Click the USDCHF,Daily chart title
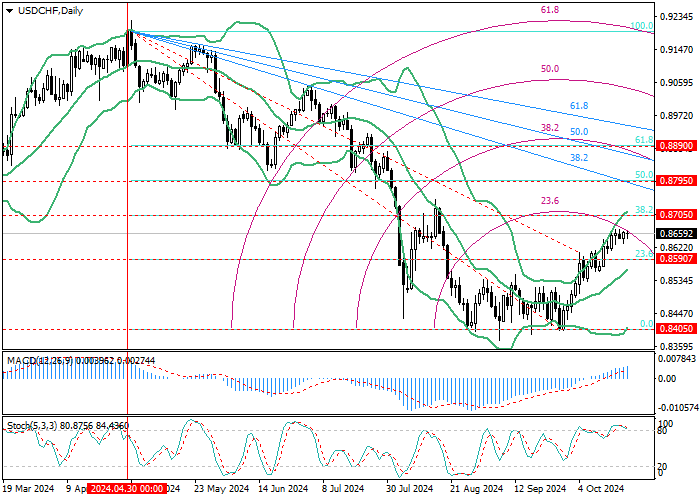700x500 pixels. (x=50, y=11)
